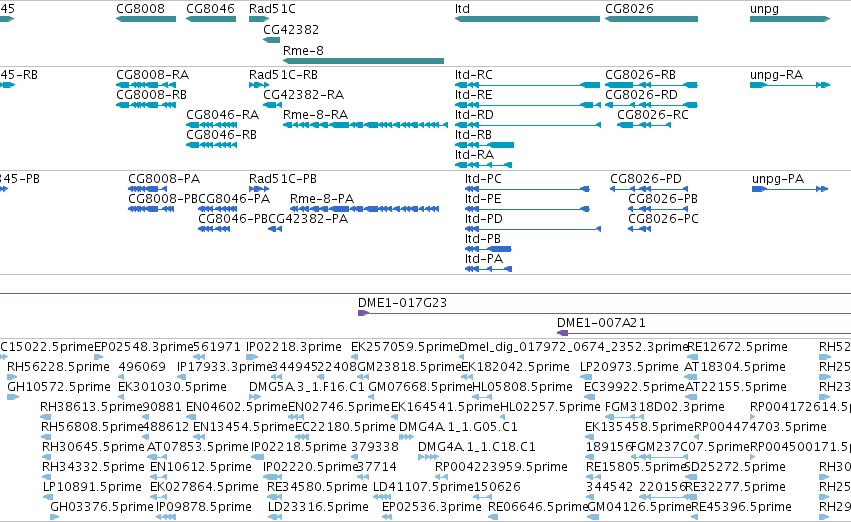Click the DME1-017G23 BAC label

[402, 303]
